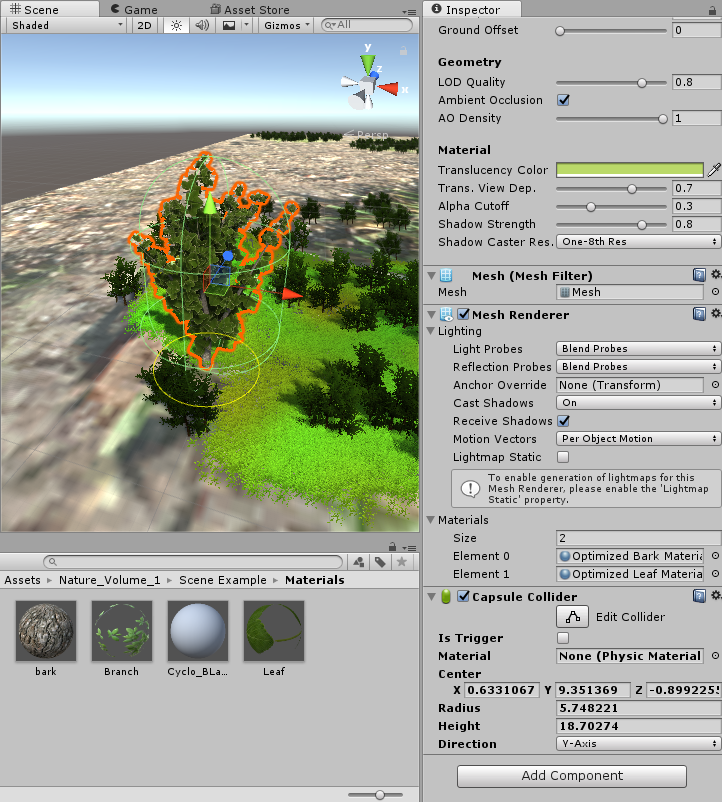722x802 pixels.
Task: Pick translucency color with eyedropper
Action: pyautogui.click(x=714, y=170)
